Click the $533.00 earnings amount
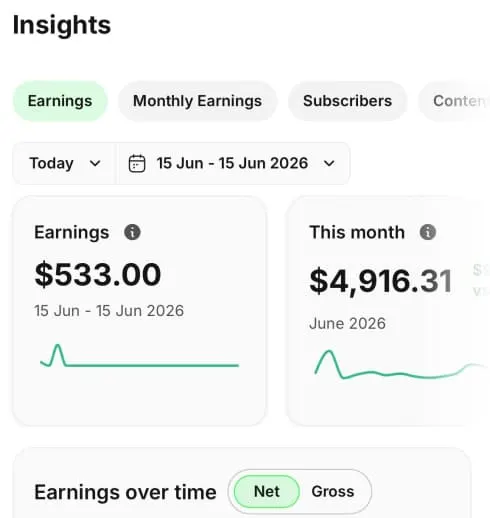 98,274
